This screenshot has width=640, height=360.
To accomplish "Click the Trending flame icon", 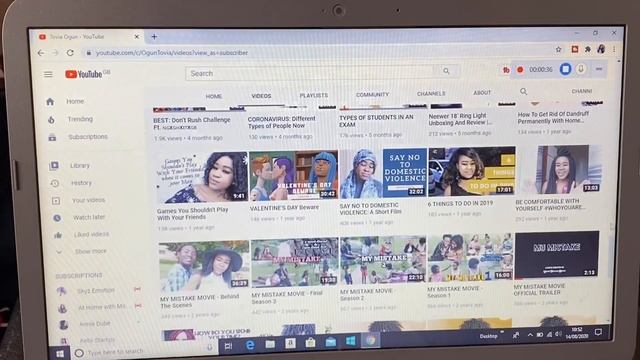I will tap(51, 120).
